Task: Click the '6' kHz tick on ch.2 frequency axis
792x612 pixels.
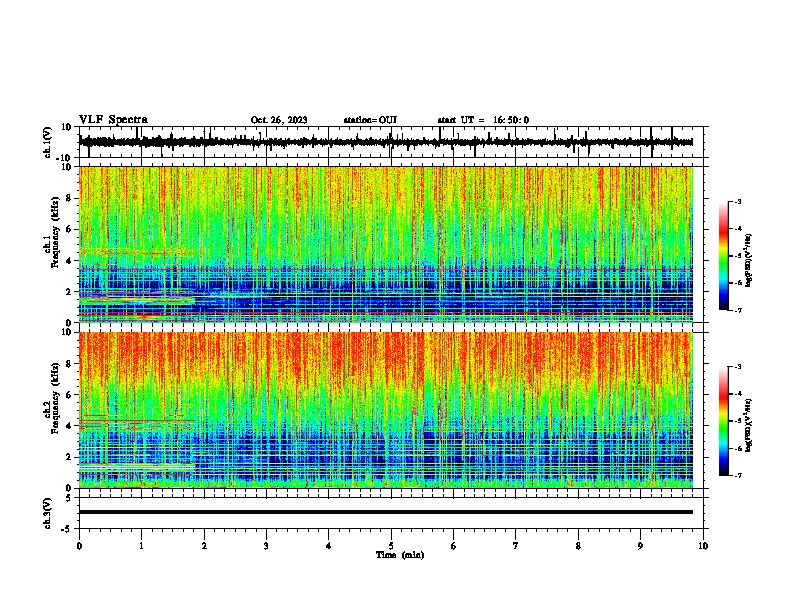Action: (69, 394)
